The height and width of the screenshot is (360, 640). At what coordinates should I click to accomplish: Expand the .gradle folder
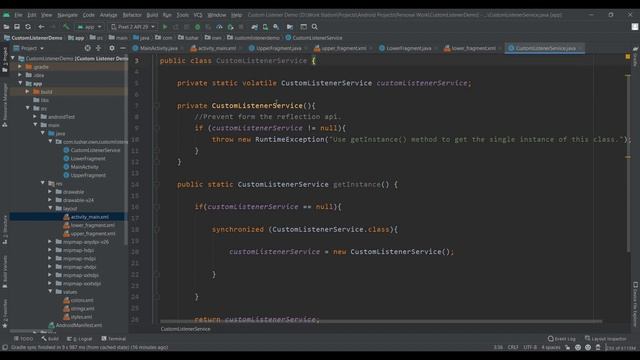click(20, 67)
